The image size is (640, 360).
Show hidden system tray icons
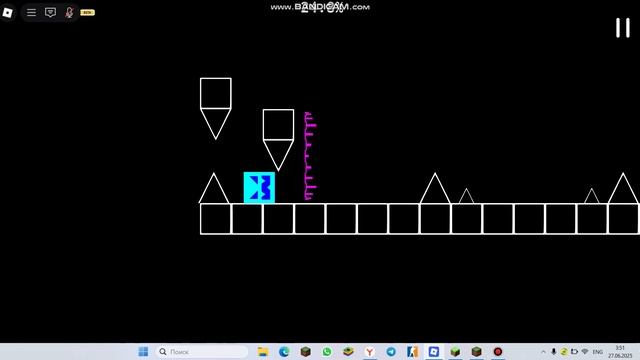pyautogui.click(x=543, y=352)
